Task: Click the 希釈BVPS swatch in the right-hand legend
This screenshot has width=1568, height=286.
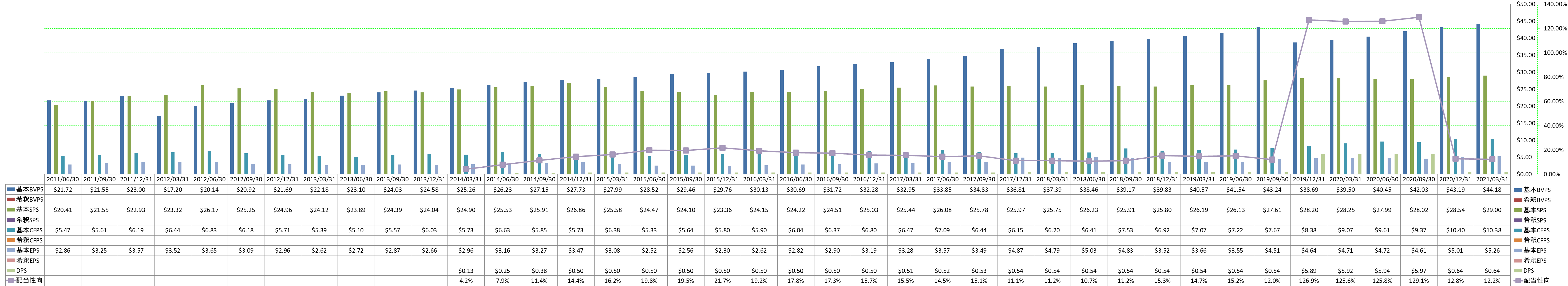Action: tap(1518, 200)
